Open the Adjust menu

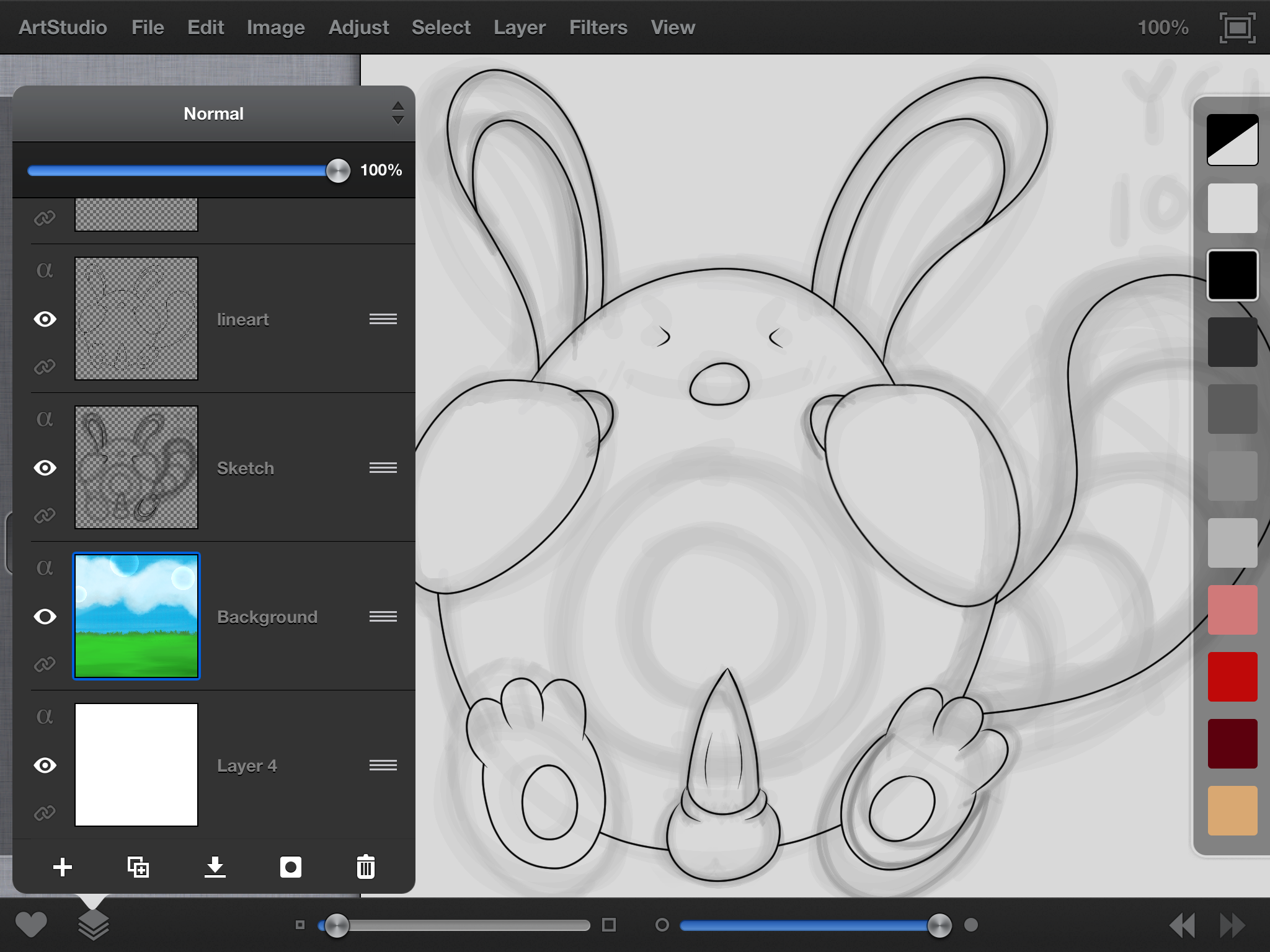(358, 28)
